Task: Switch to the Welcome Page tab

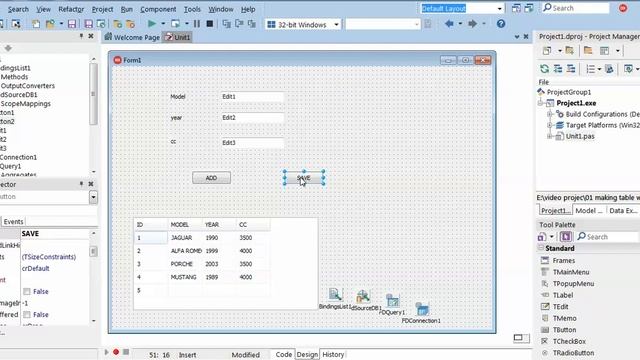Action: click(132, 37)
